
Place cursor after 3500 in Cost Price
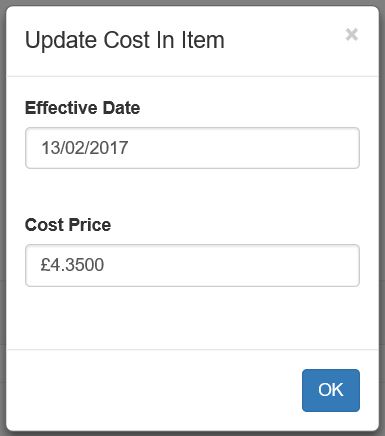[x=105, y=265]
